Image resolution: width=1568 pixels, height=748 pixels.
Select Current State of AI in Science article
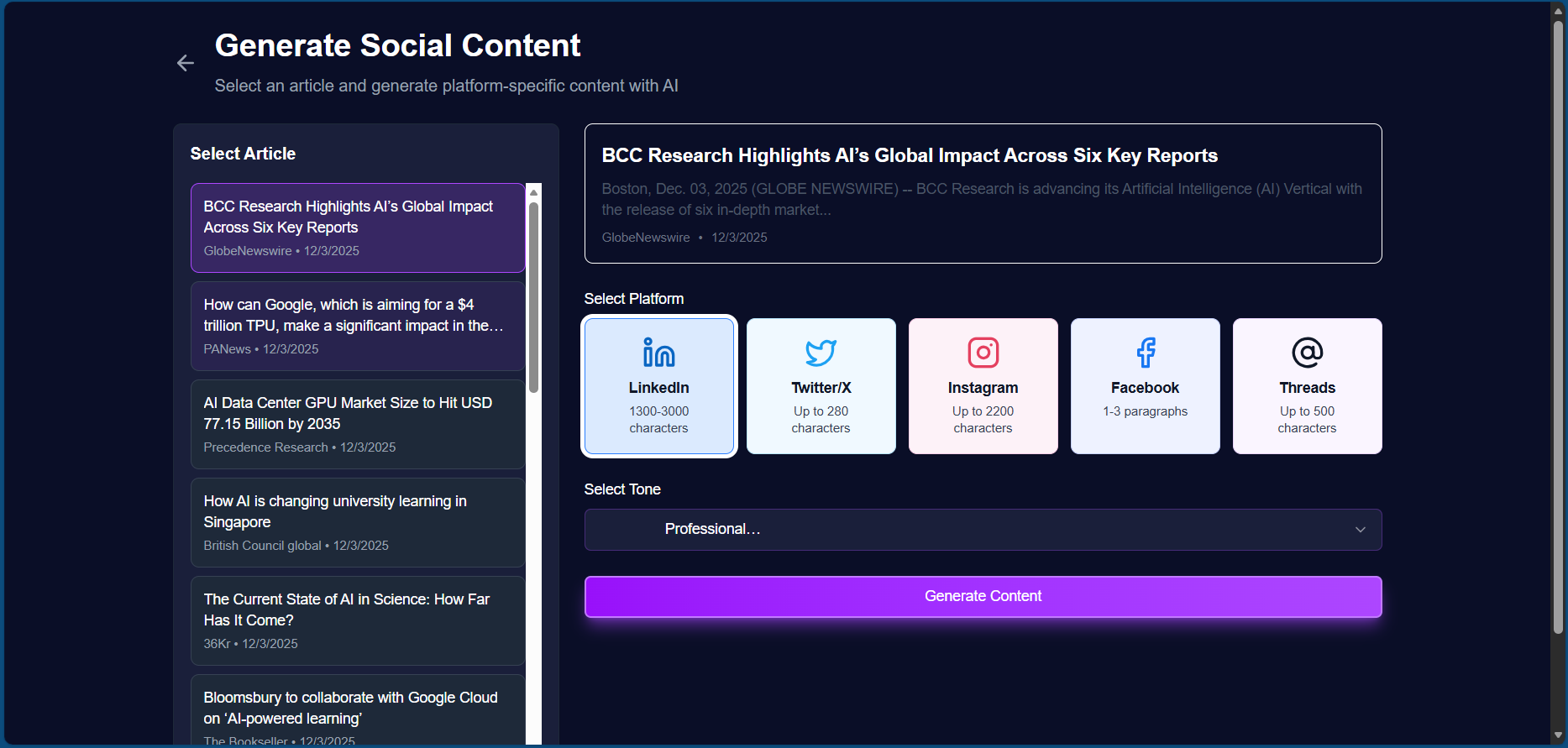(x=358, y=620)
